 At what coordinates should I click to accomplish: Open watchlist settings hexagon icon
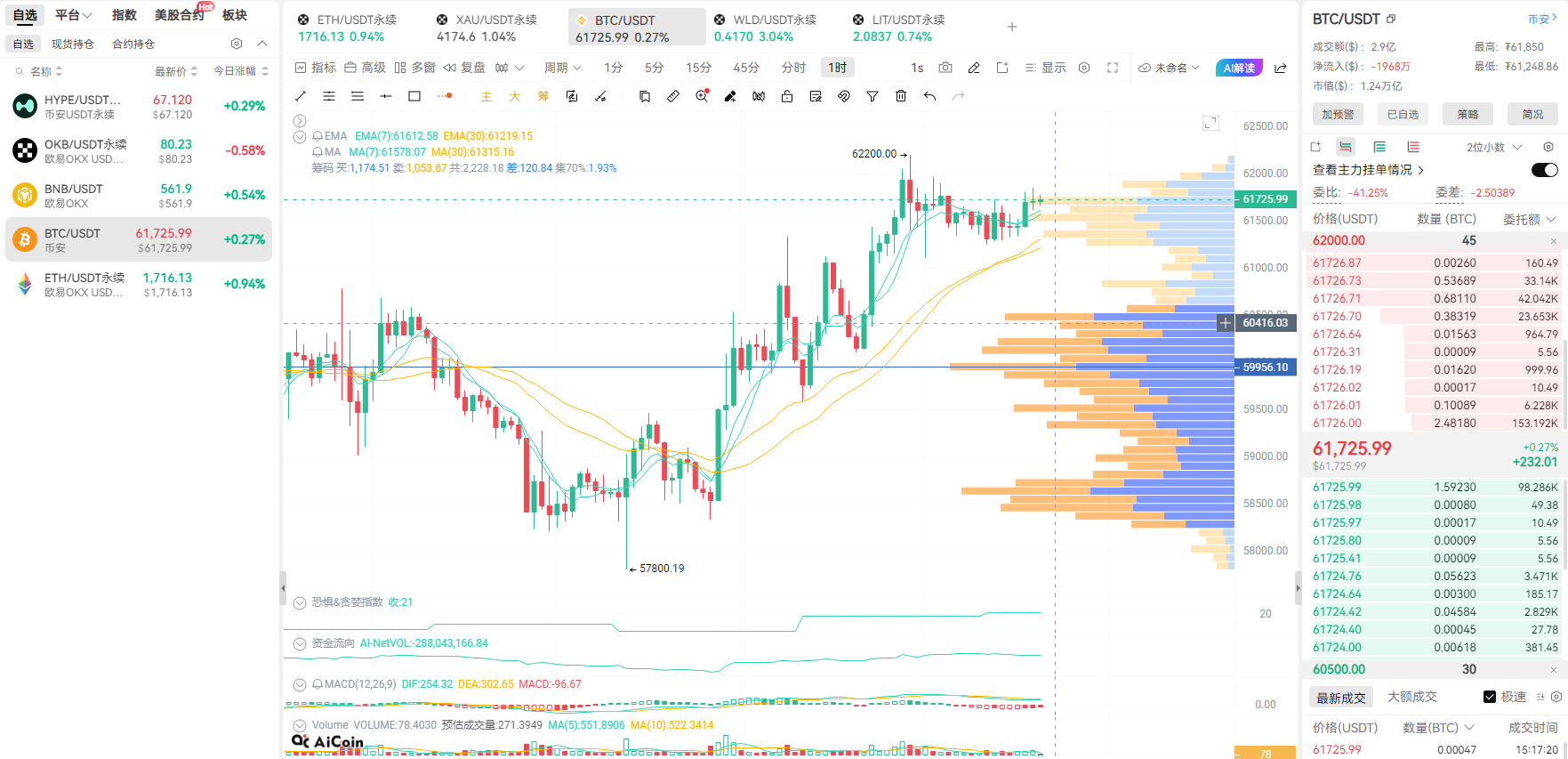click(x=237, y=44)
